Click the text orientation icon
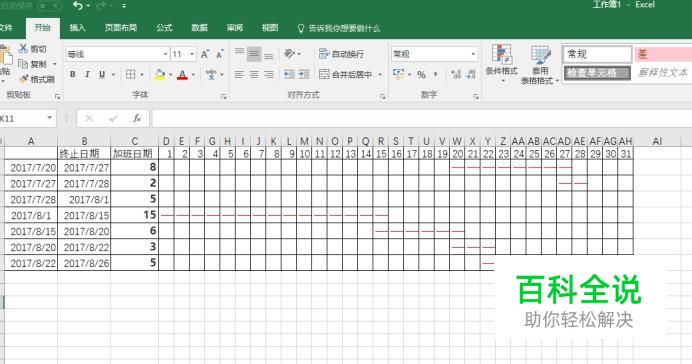This screenshot has height=364, width=692. pos(290,53)
